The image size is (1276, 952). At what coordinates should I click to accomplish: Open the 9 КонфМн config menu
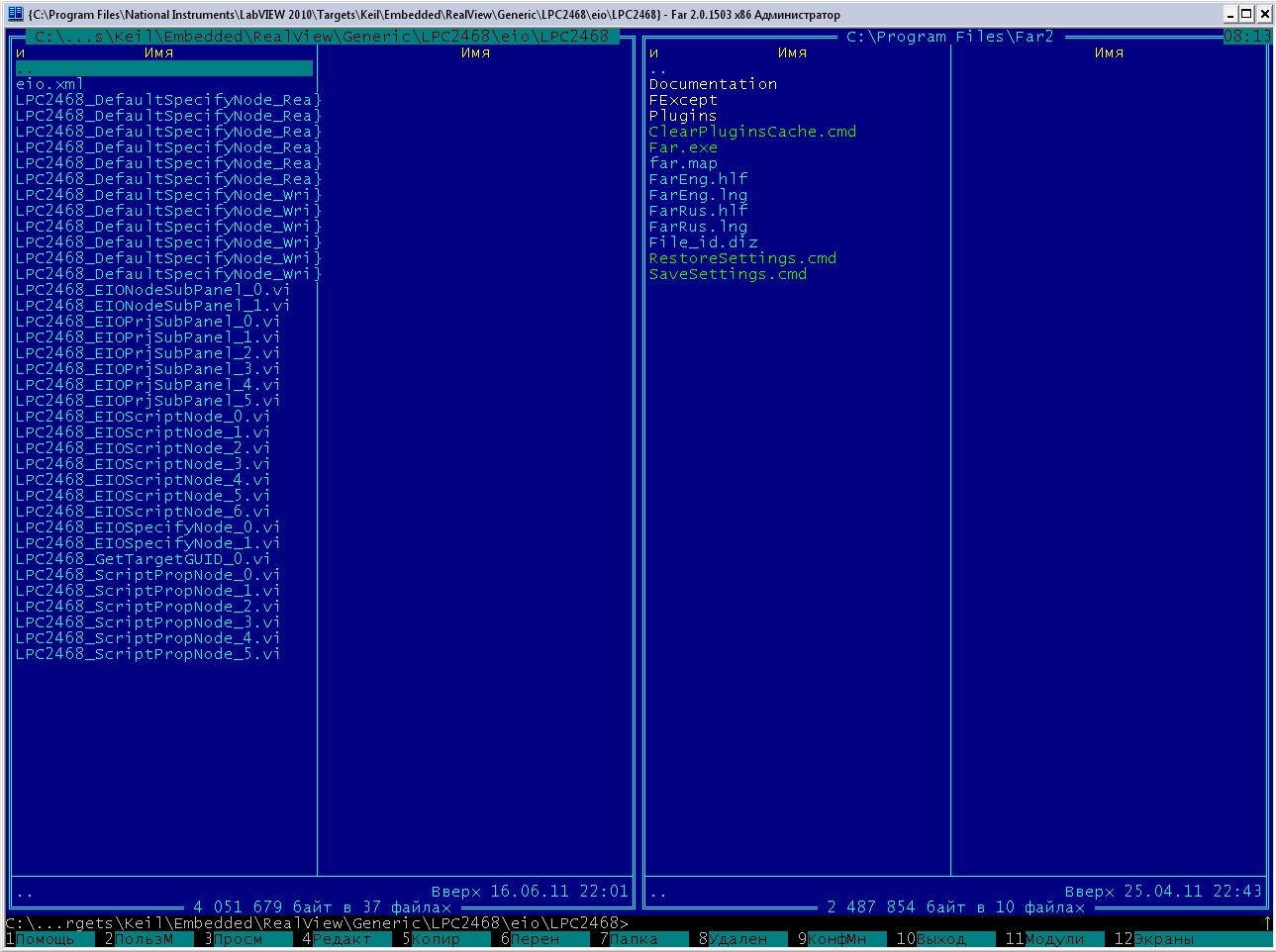tap(836, 939)
